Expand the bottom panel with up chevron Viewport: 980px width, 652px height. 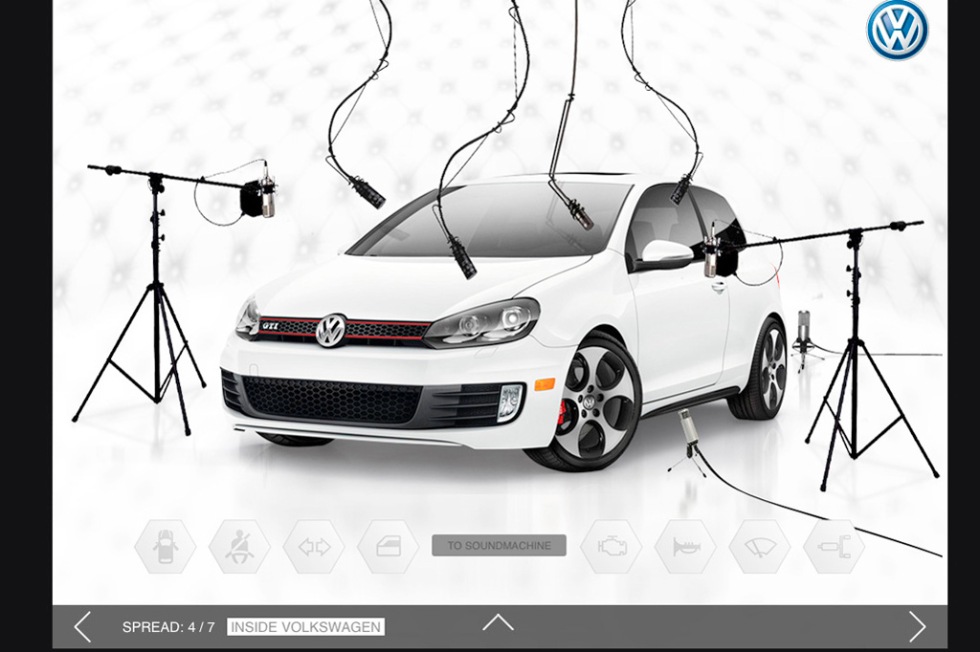coord(497,624)
